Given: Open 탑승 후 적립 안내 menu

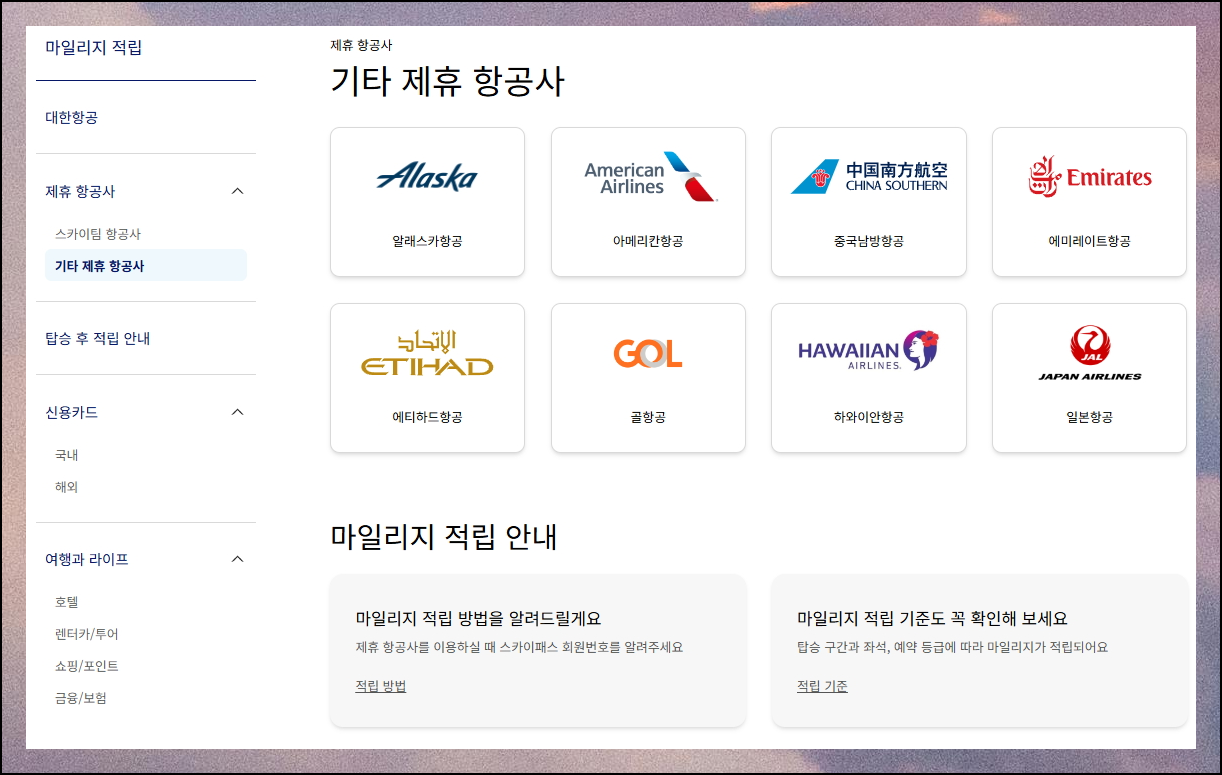Looking at the screenshot, I should [x=98, y=338].
